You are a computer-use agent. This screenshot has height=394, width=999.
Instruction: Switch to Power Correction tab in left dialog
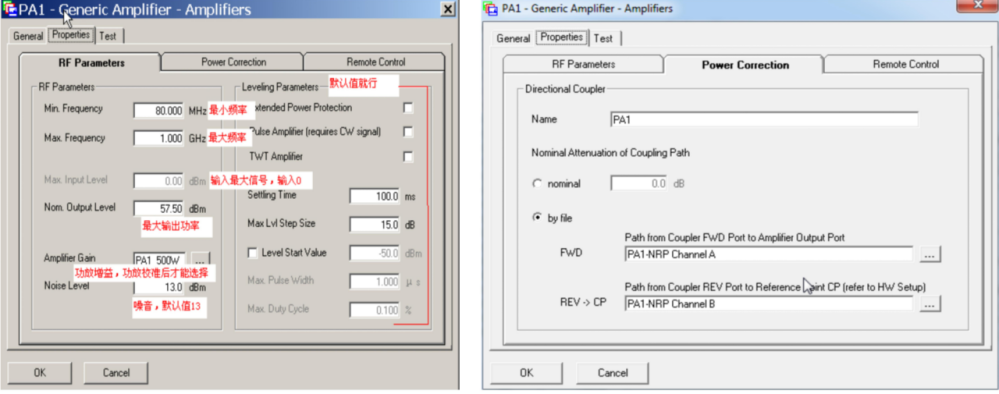pyautogui.click(x=233, y=62)
